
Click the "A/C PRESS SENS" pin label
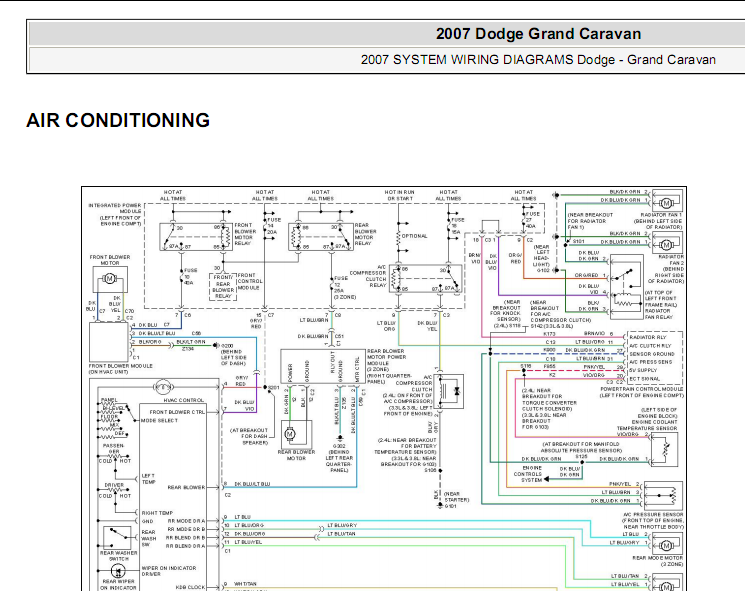point(651,362)
